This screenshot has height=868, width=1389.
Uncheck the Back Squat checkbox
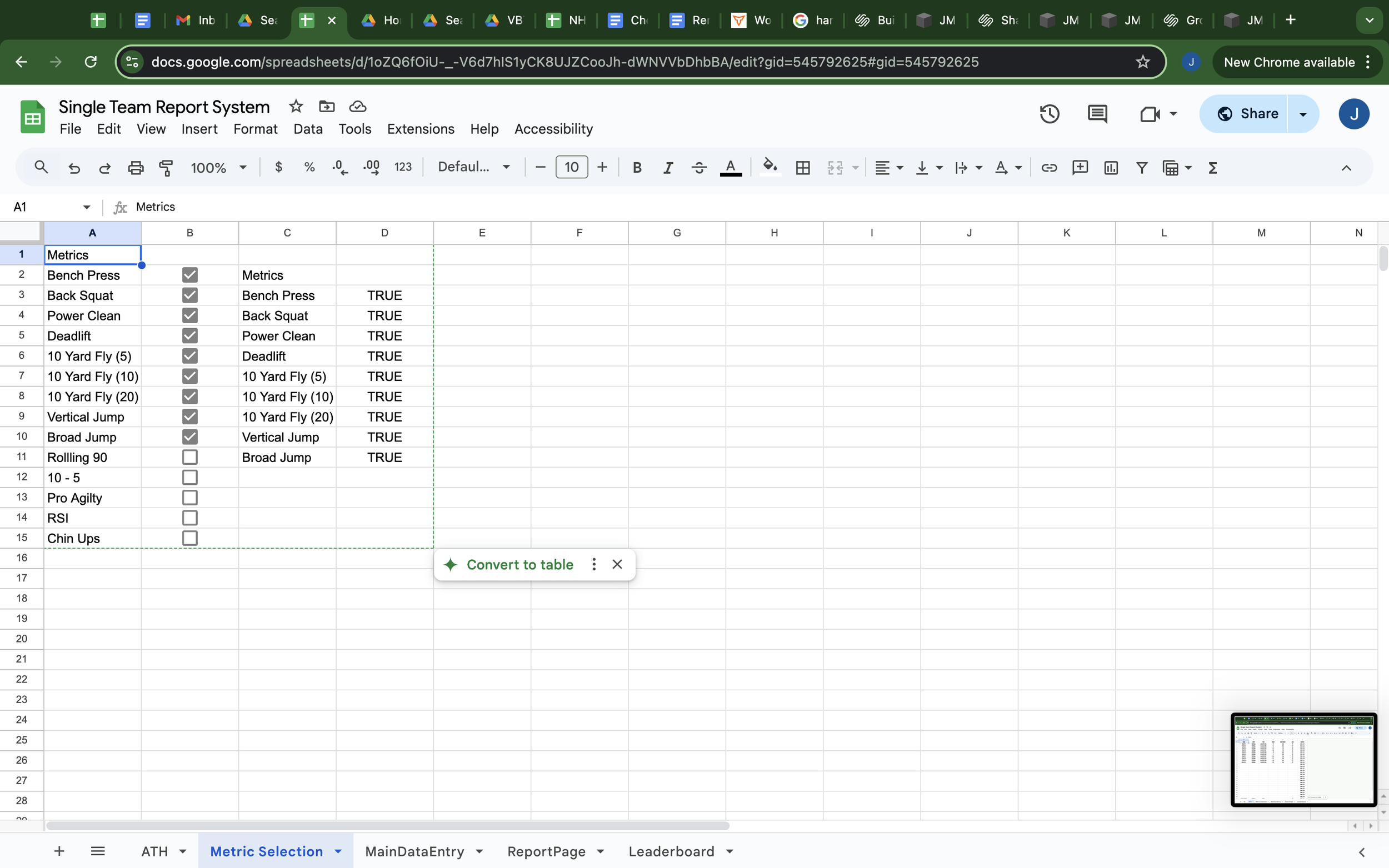190,295
